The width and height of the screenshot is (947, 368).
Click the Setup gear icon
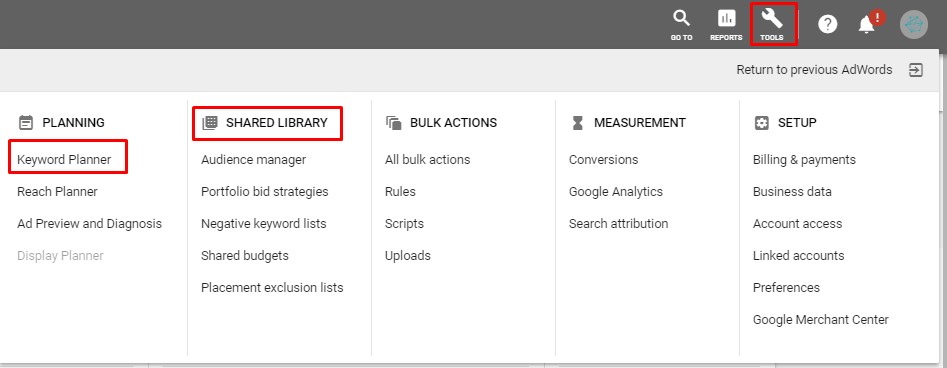tap(762, 123)
